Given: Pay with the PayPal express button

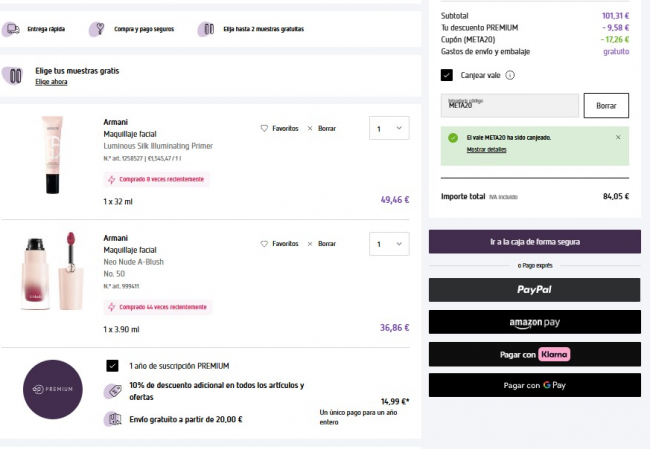Looking at the screenshot, I should pyautogui.click(x=534, y=290).
